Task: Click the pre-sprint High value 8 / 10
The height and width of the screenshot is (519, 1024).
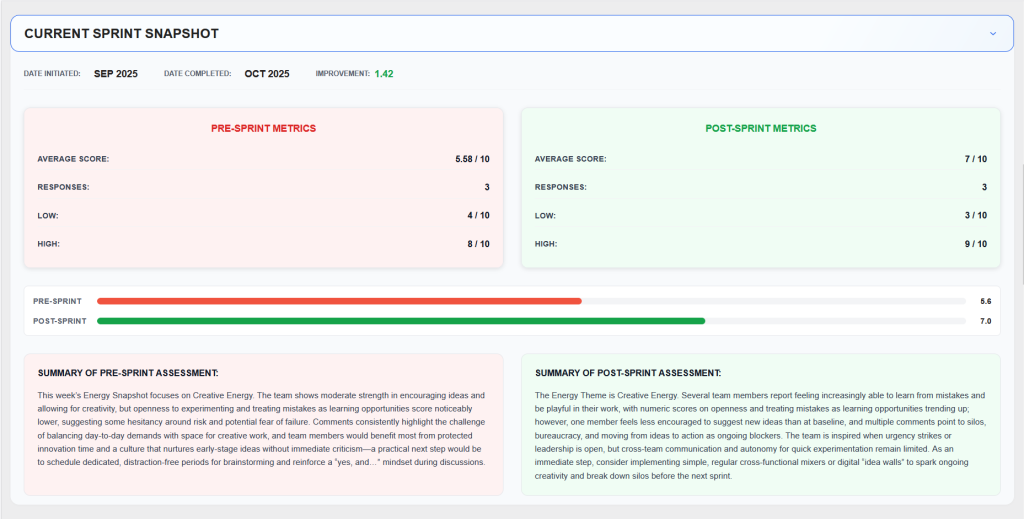Action: tap(480, 244)
